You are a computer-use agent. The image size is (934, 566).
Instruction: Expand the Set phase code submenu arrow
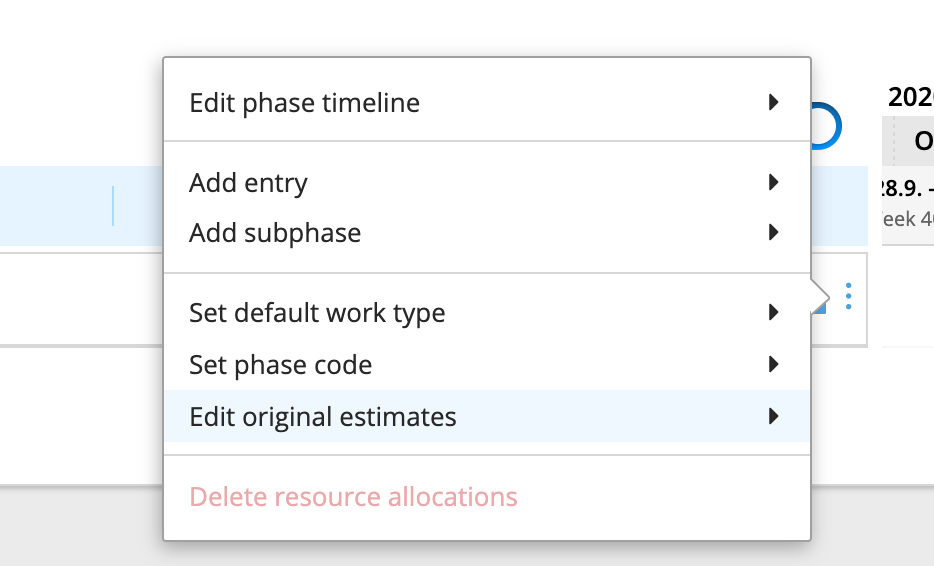(773, 365)
